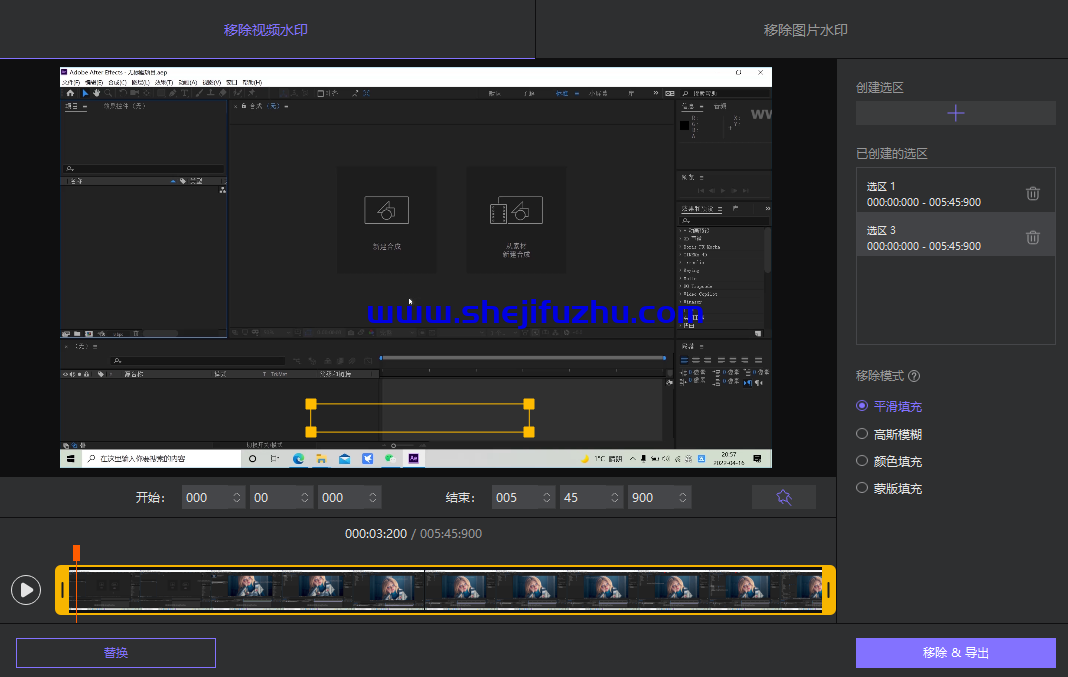Click the 结束 time field showing 900
This screenshot has height=677, width=1068.
point(659,498)
